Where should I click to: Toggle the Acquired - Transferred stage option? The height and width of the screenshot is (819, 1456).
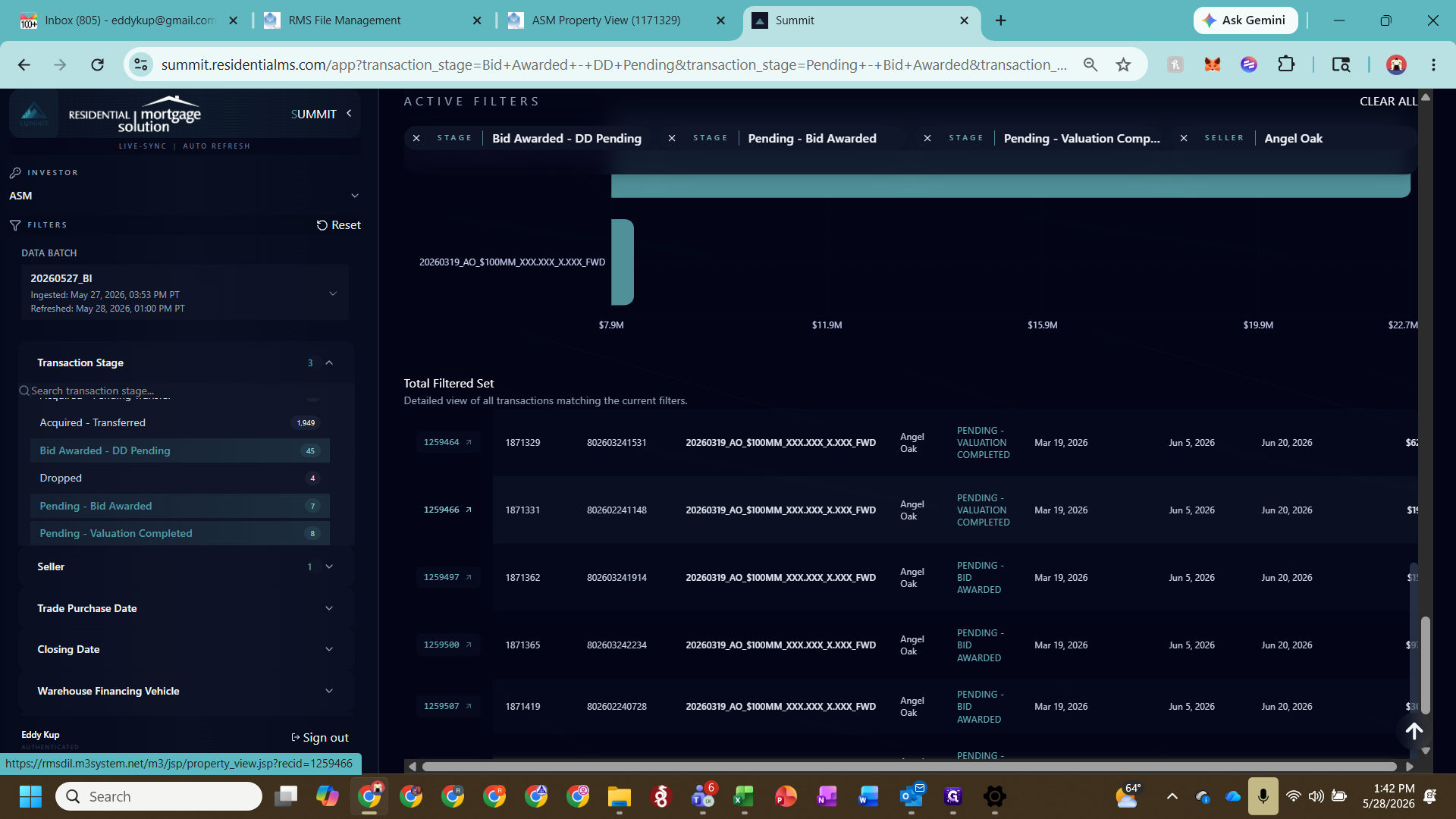(180, 422)
